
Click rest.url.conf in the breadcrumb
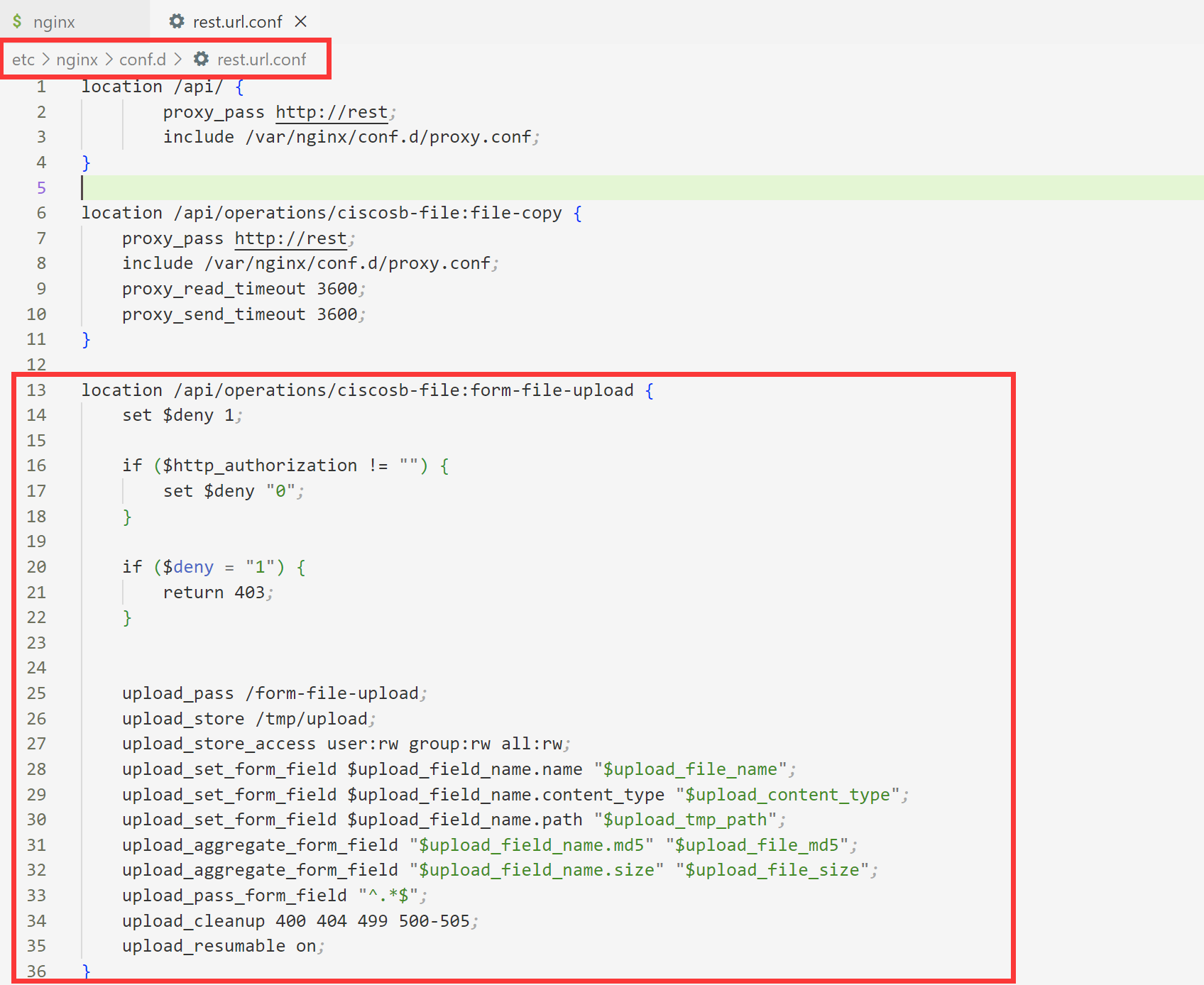[261, 60]
